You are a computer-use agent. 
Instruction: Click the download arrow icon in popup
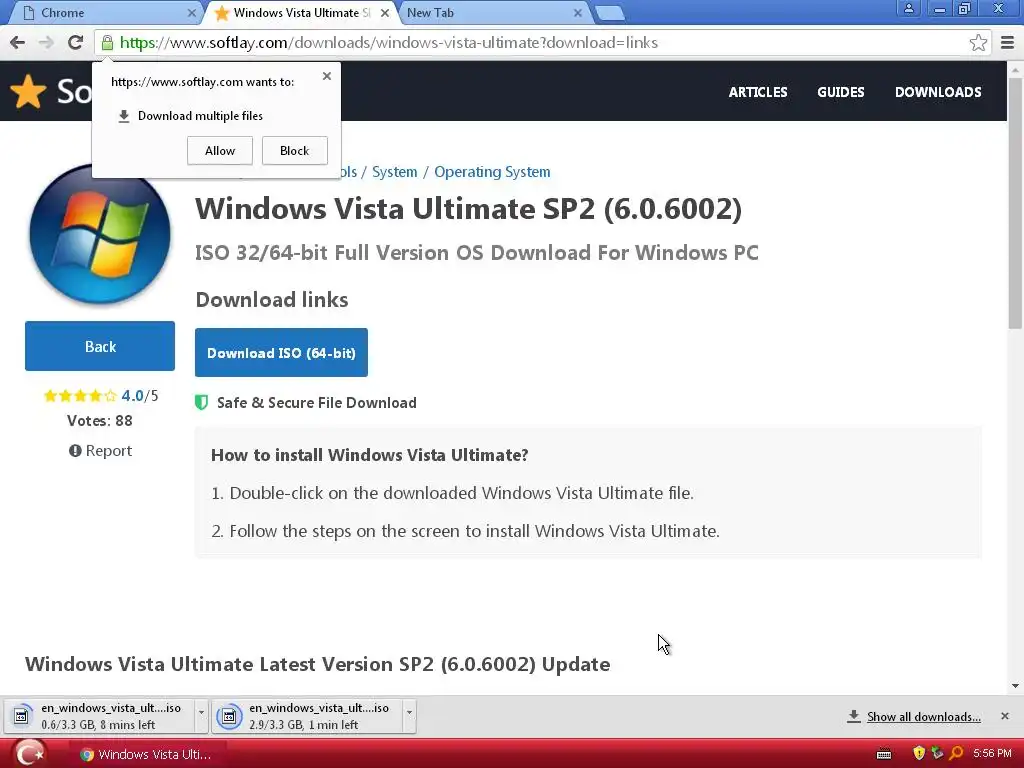coord(123,116)
